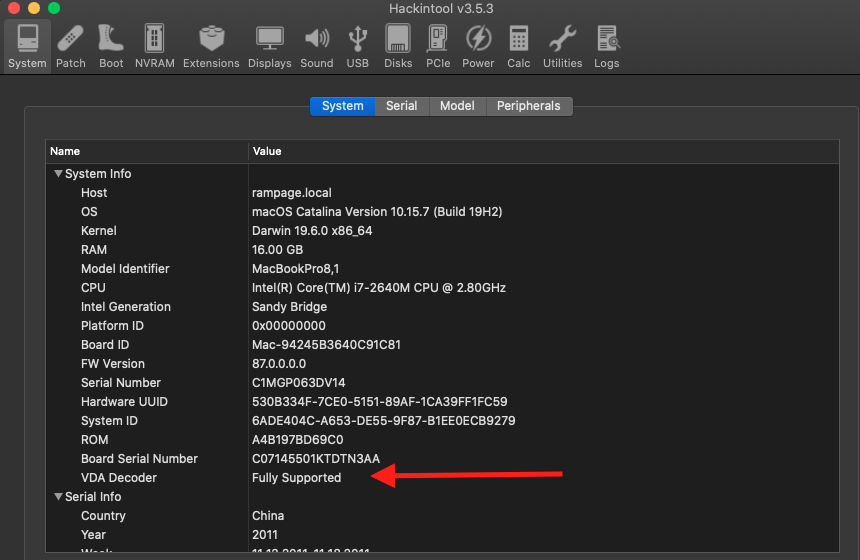Image resolution: width=860 pixels, height=560 pixels.
Task: Select the System ID row
Action: pyautogui.click(x=442, y=421)
